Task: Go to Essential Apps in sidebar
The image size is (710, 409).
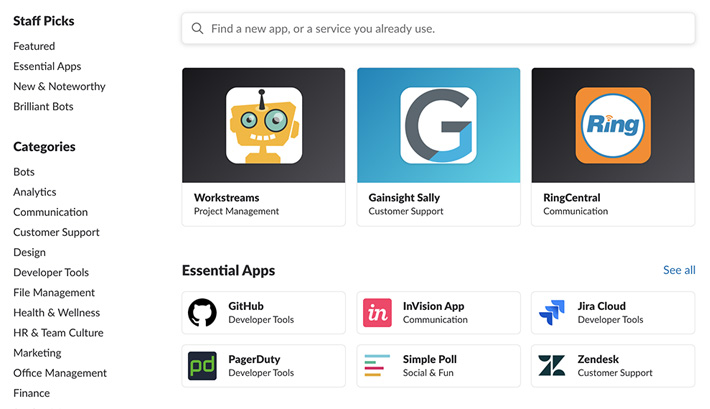Action: click(47, 66)
